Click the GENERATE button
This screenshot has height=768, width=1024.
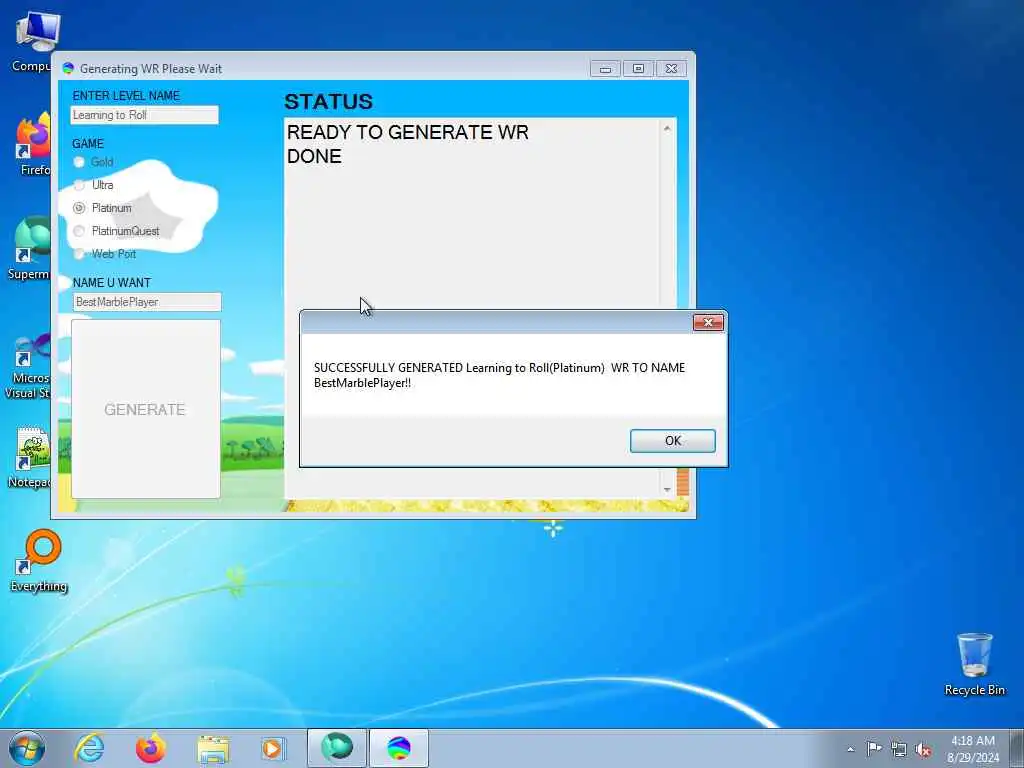(x=146, y=409)
